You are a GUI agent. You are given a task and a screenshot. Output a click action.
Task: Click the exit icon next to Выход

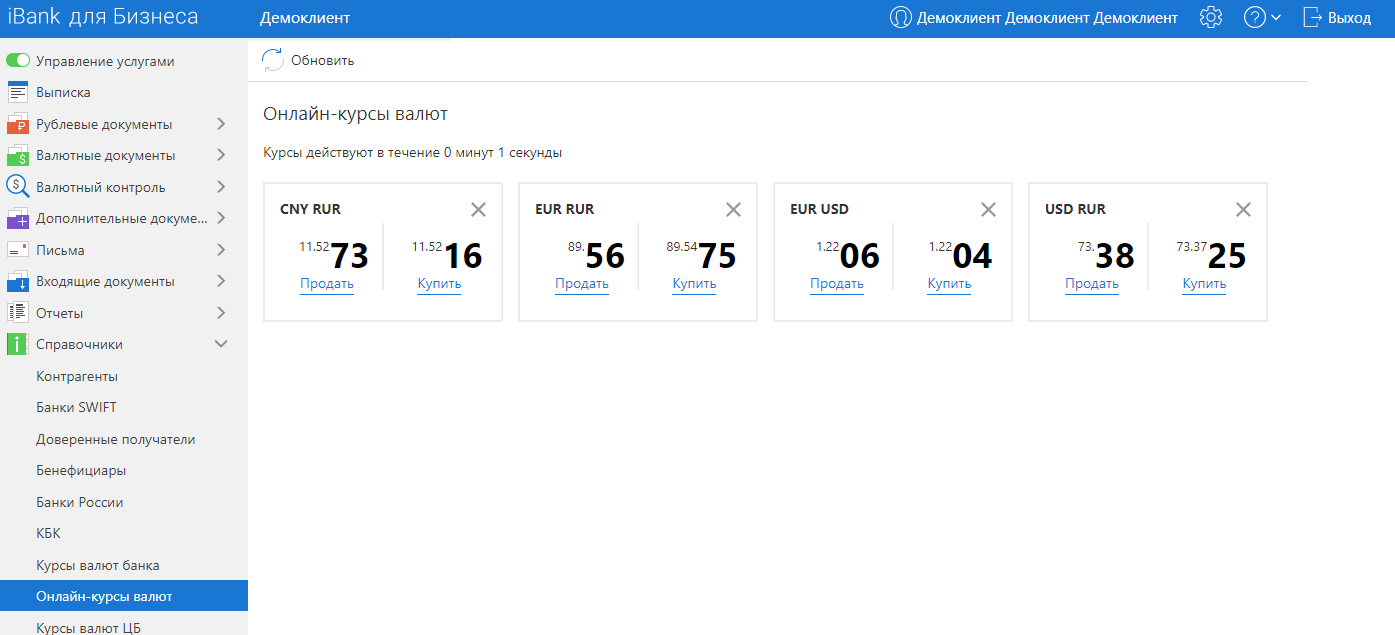coord(1312,18)
